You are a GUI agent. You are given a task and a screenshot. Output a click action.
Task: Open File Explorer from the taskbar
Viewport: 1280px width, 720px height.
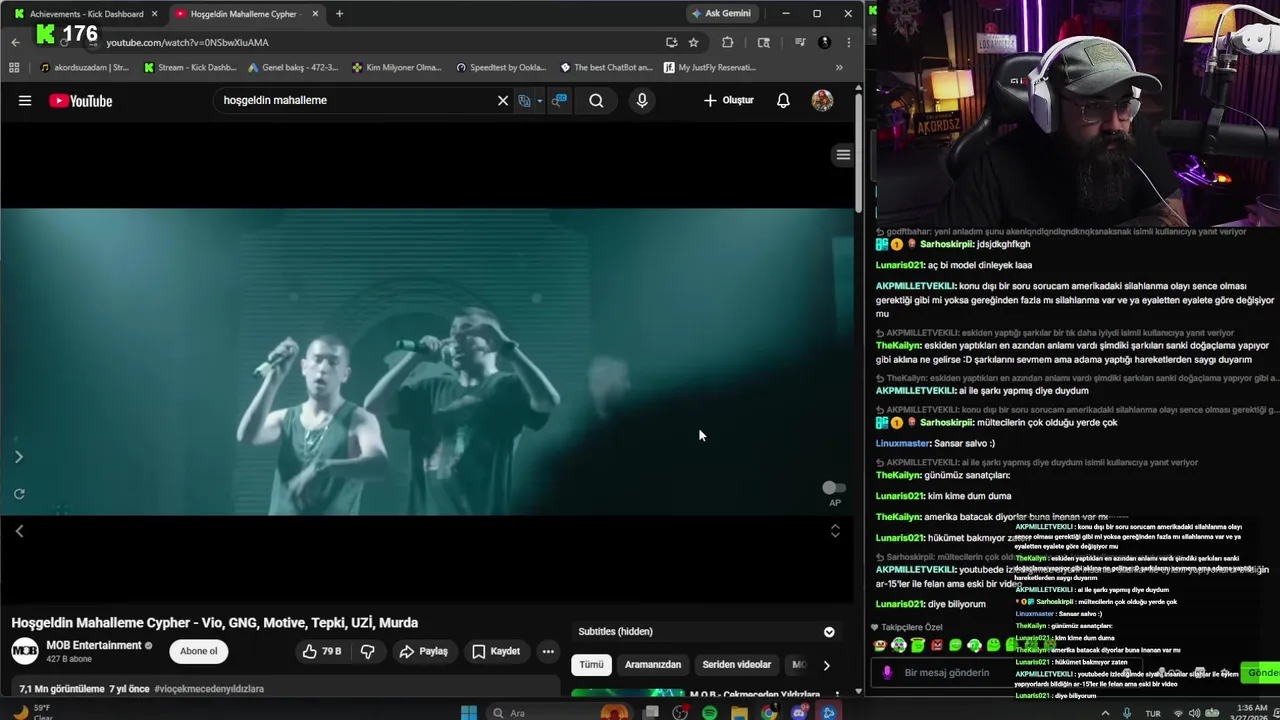point(739,713)
